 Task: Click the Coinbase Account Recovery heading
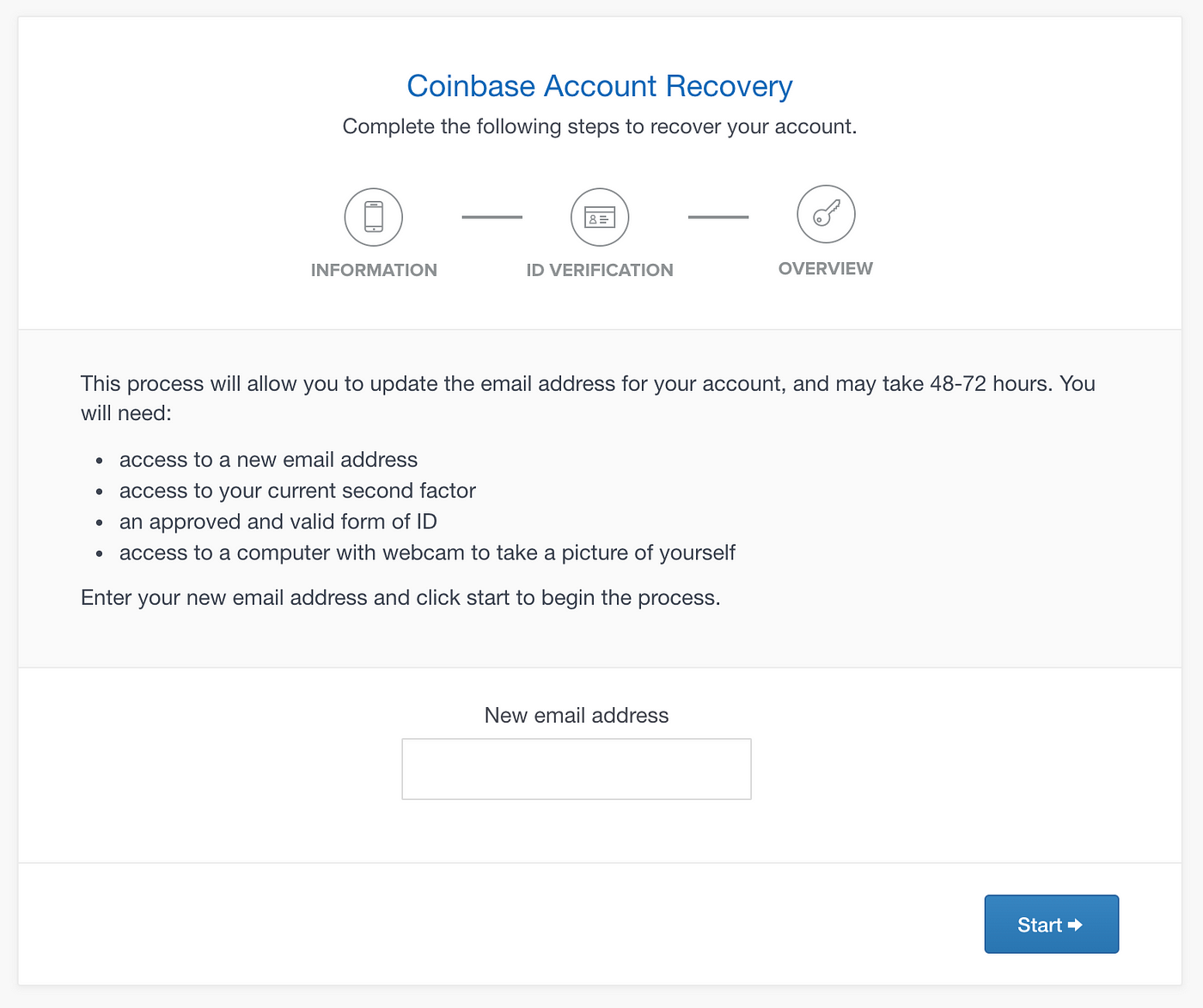tap(600, 86)
